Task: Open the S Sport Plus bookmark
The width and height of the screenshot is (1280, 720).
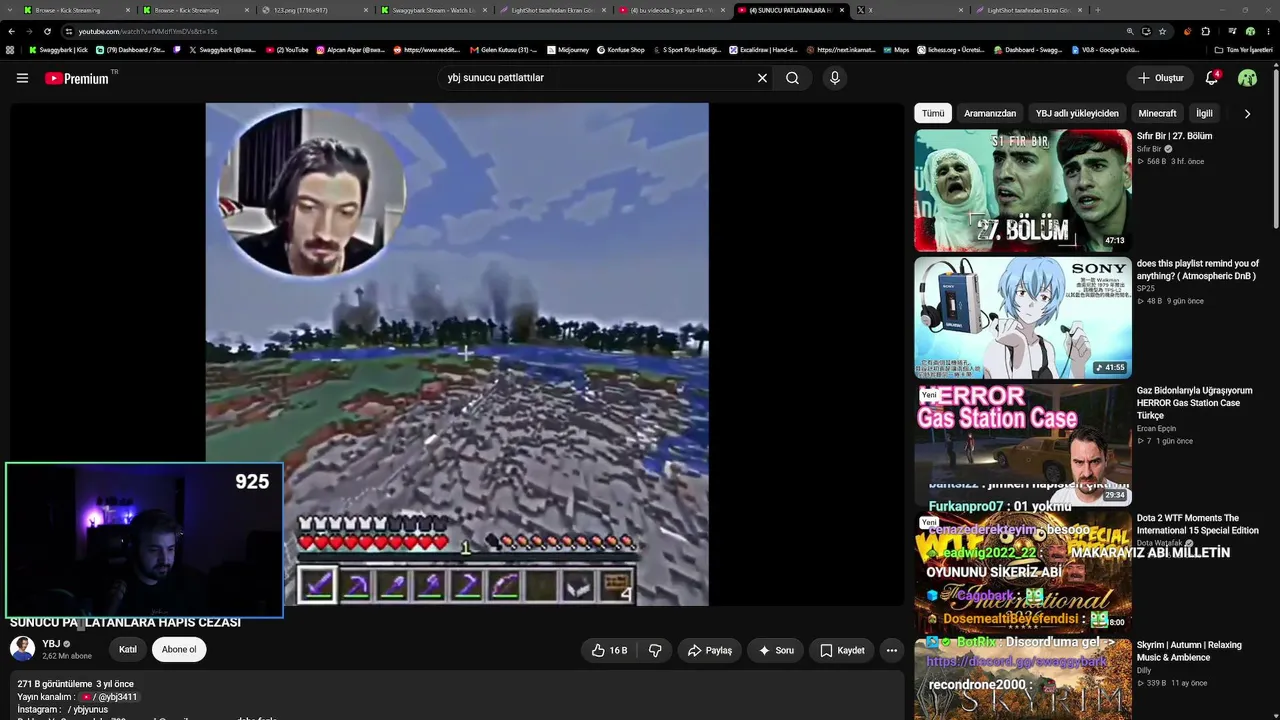Action: 687,49
